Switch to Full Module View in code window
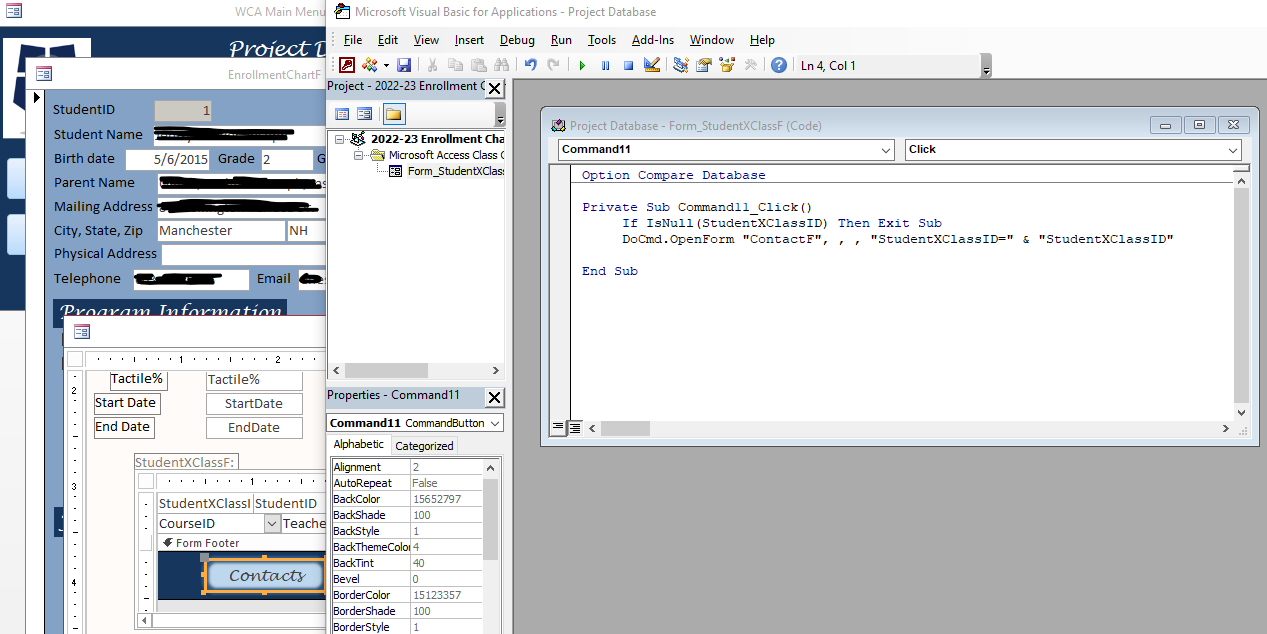This screenshot has width=1267, height=634. tap(574, 427)
